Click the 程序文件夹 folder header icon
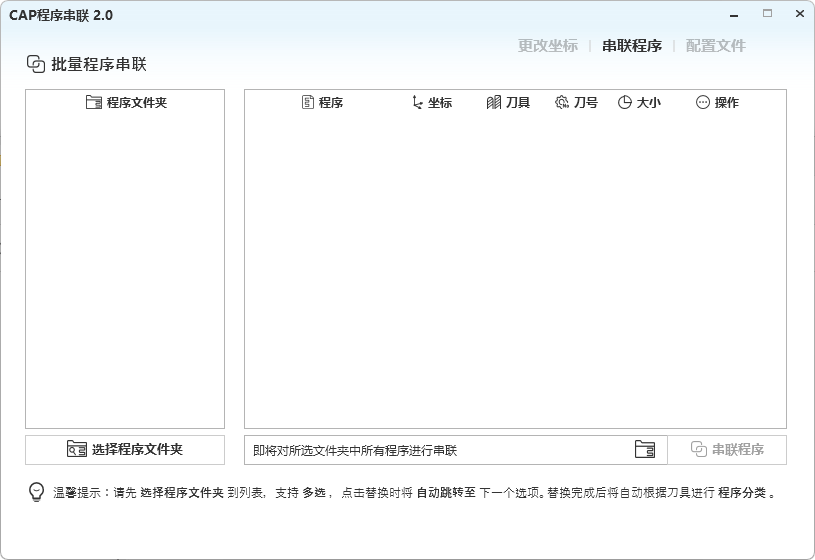Image resolution: width=815 pixels, height=560 pixels. tap(94, 102)
